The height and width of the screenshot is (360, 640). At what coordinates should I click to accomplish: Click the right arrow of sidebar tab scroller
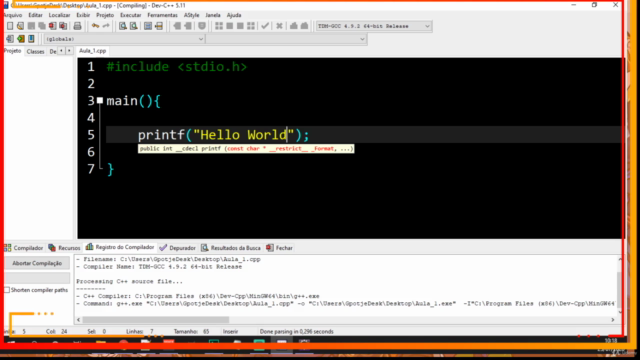[x=69, y=51]
